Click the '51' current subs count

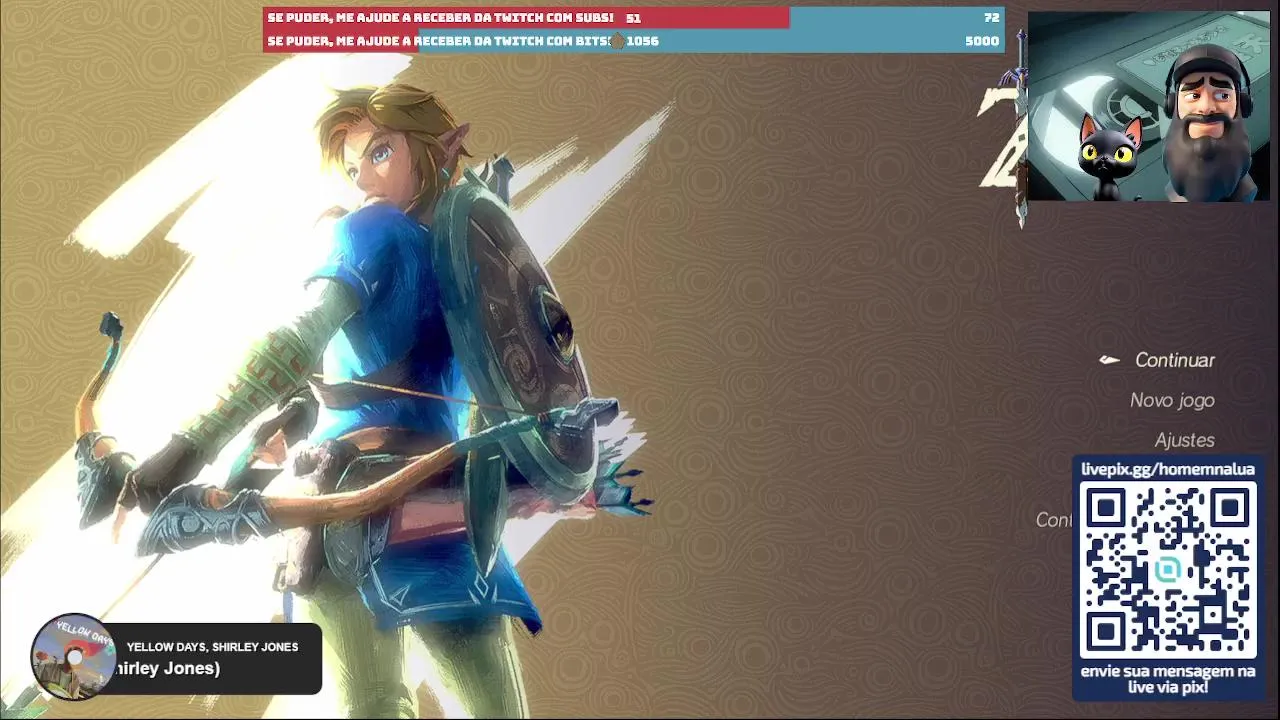click(x=633, y=18)
